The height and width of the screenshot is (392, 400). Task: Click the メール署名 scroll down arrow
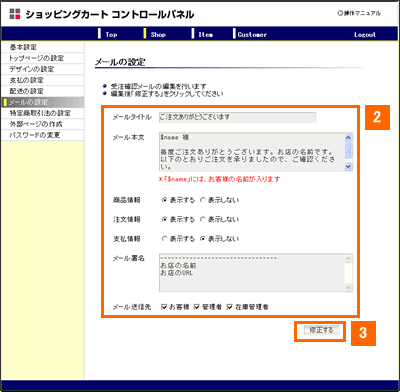(349, 288)
